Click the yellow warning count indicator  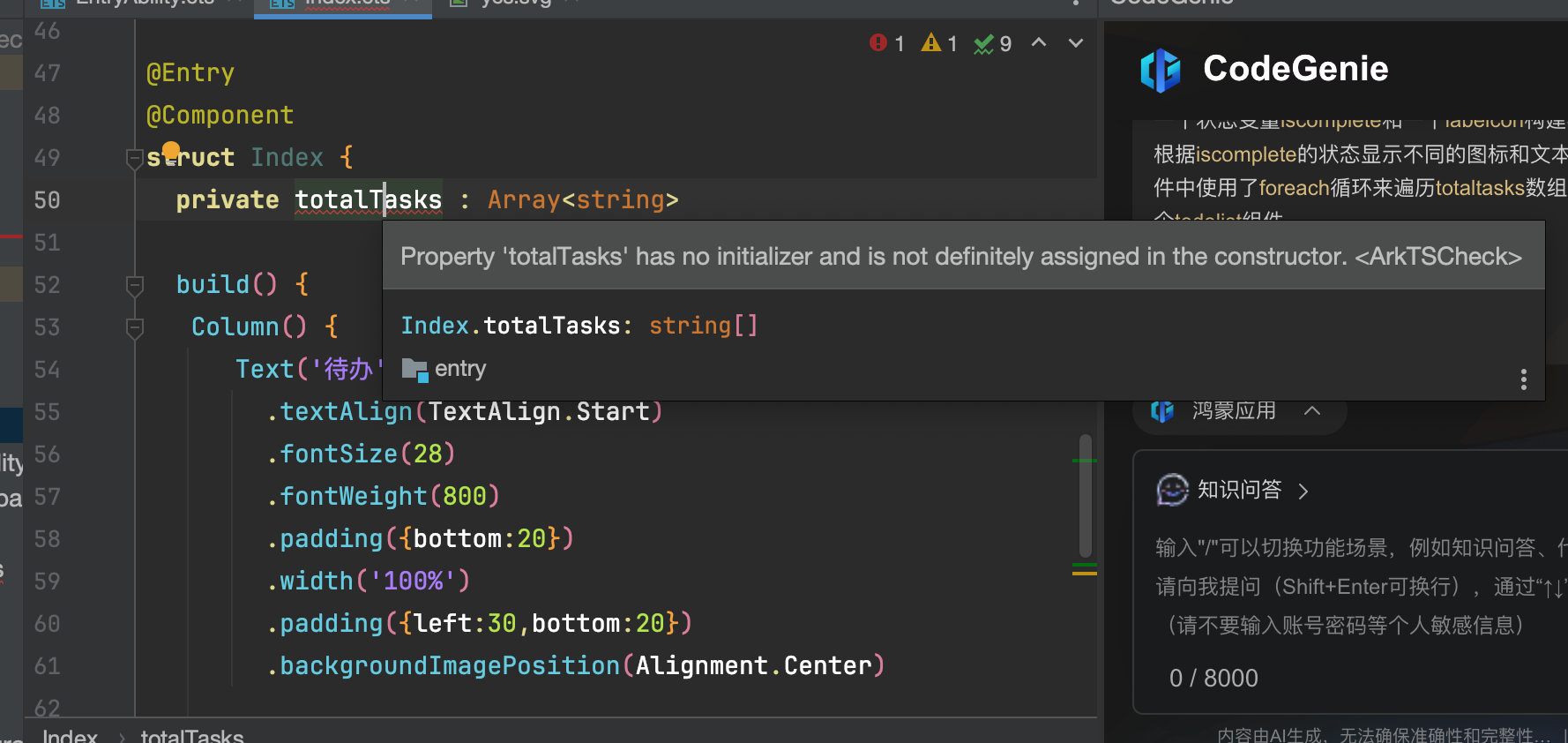pyautogui.click(x=939, y=43)
